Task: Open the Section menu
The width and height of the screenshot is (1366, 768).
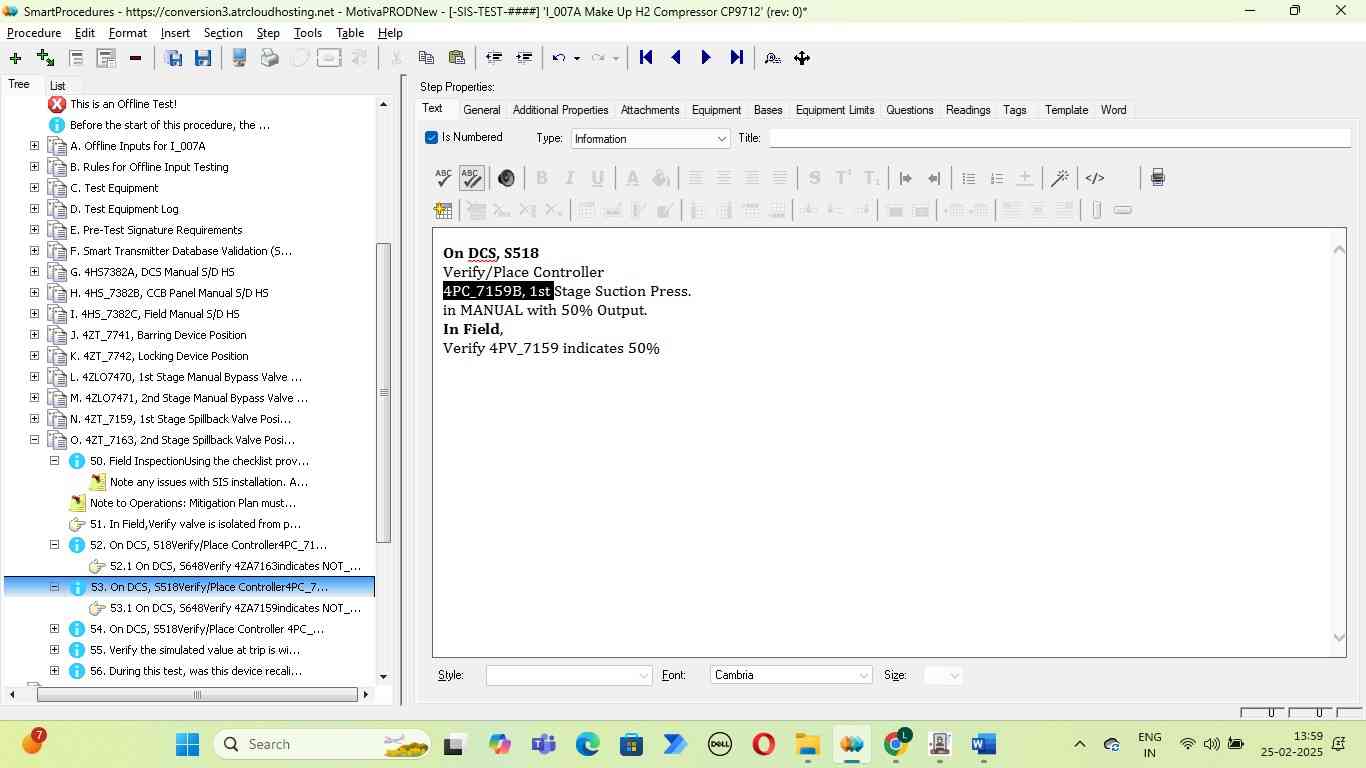Action: (223, 33)
